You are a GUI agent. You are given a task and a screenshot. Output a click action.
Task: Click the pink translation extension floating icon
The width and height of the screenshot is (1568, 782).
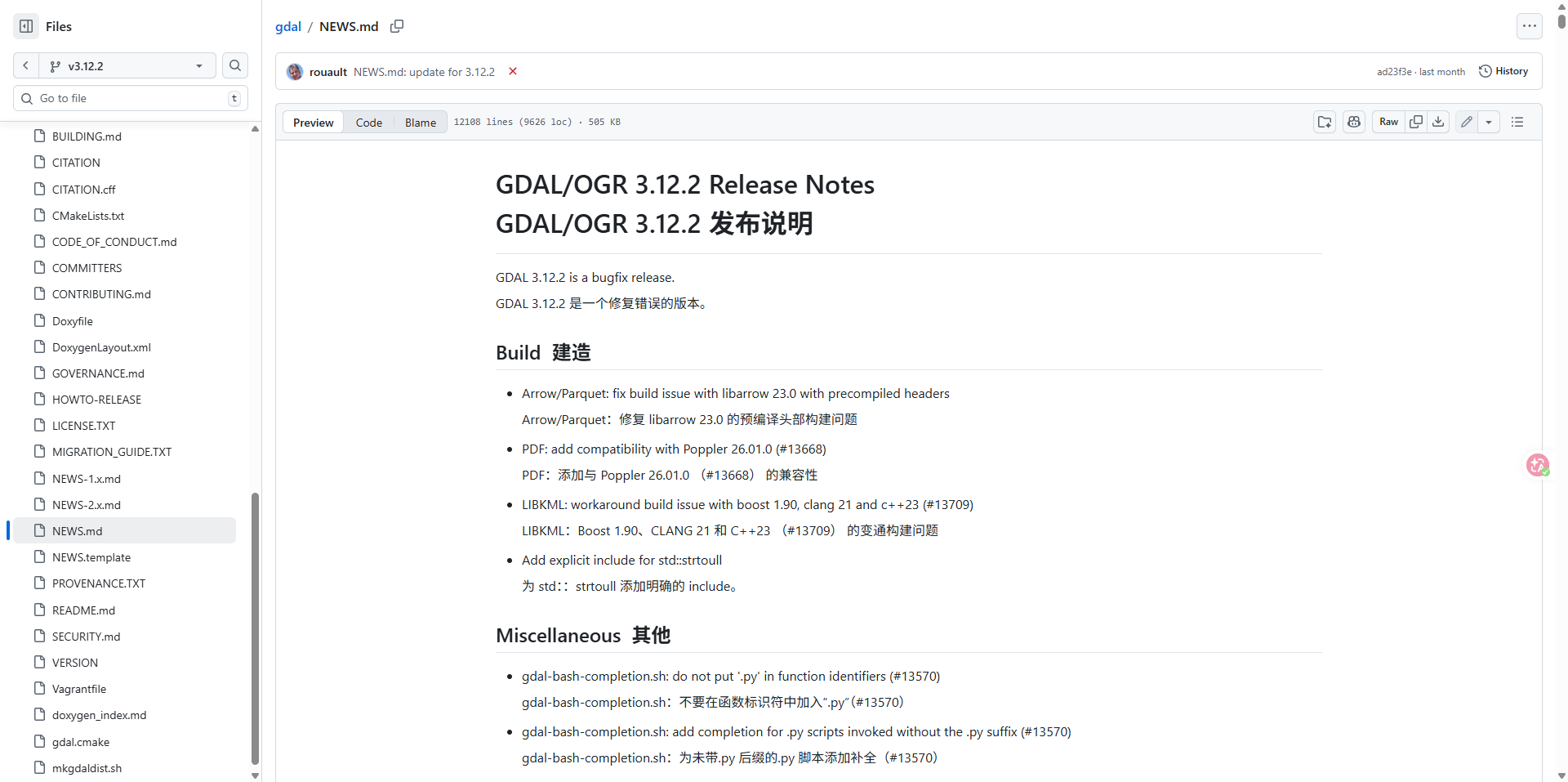1538,465
